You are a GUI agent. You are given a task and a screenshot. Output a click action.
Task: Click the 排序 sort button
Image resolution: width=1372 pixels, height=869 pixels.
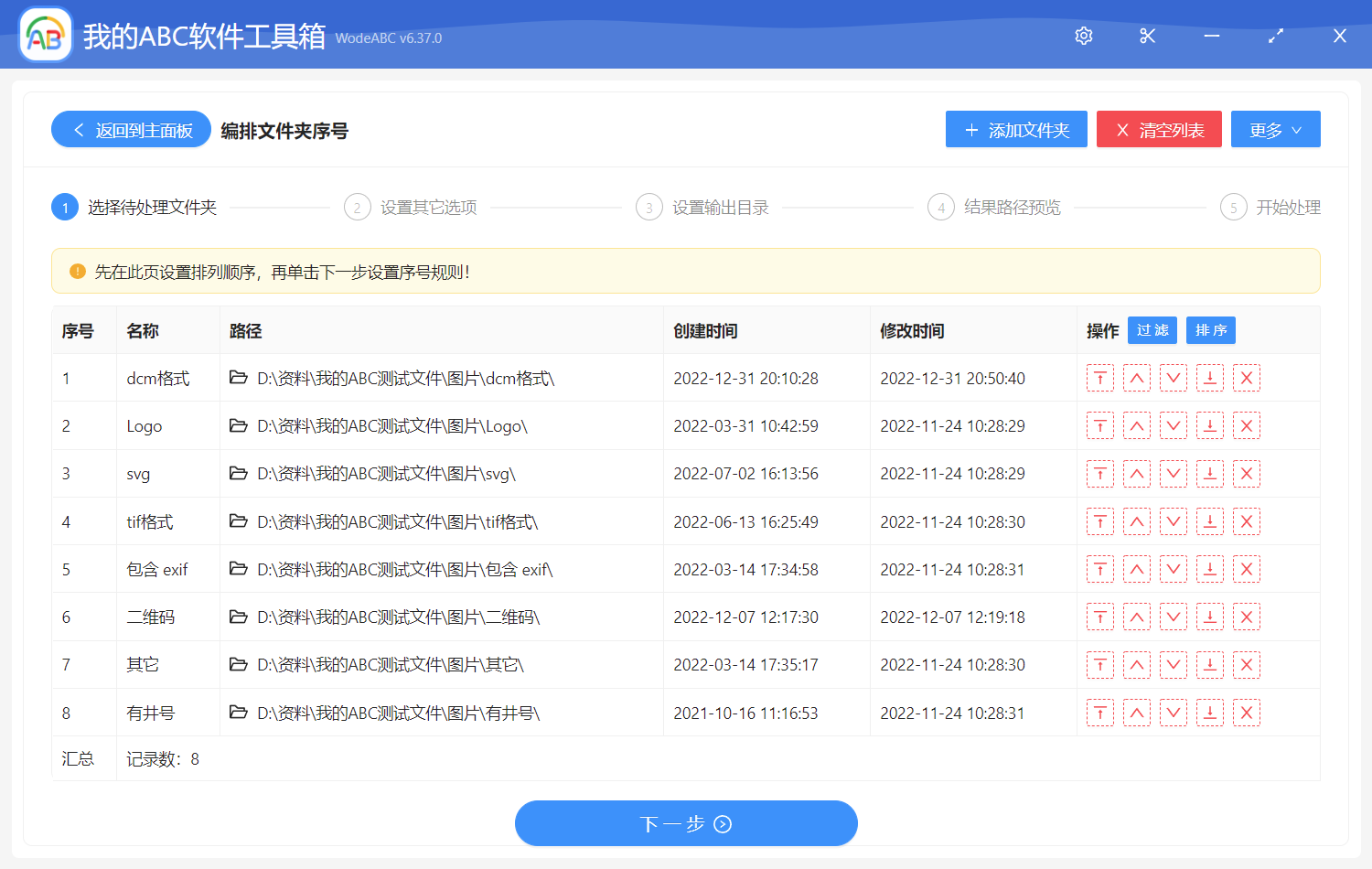point(1210,330)
